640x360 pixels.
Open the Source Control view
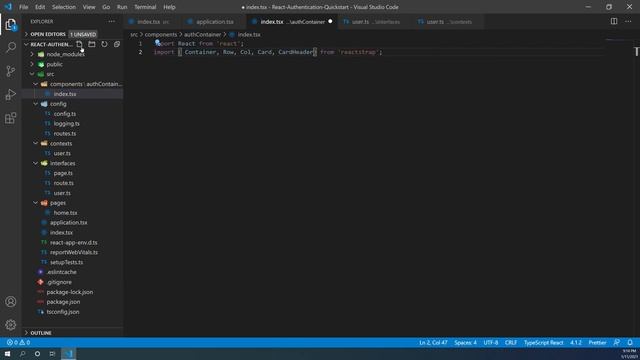[11, 71]
